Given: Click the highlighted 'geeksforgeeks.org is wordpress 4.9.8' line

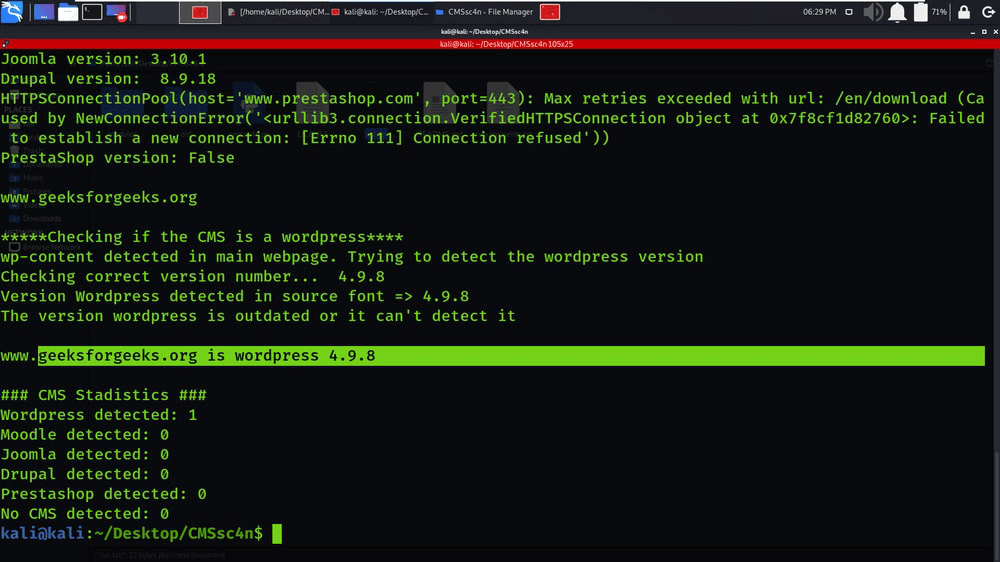Looking at the screenshot, I should pos(511,356).
